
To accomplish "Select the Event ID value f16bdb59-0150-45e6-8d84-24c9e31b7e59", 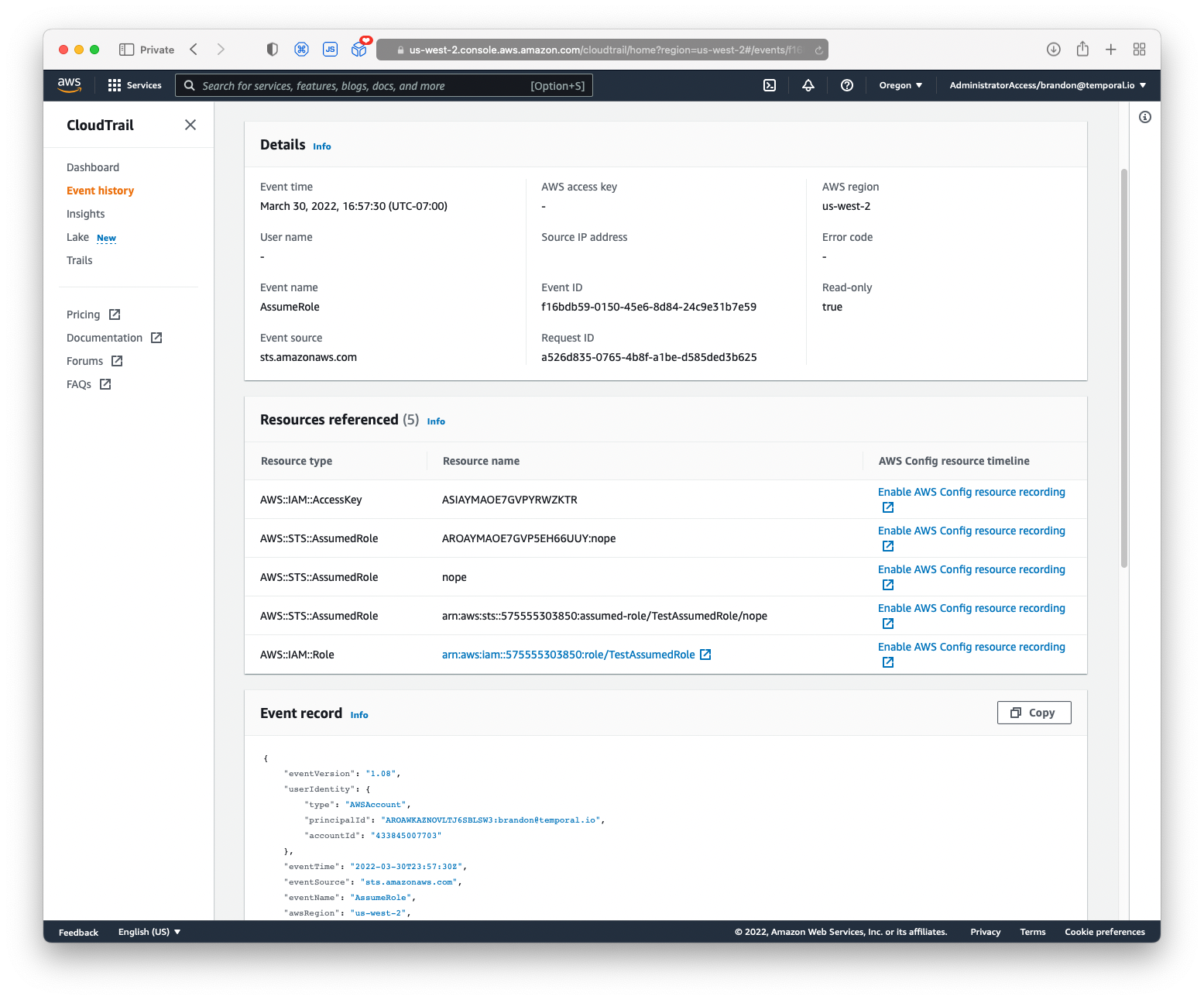I will [649, 307].
